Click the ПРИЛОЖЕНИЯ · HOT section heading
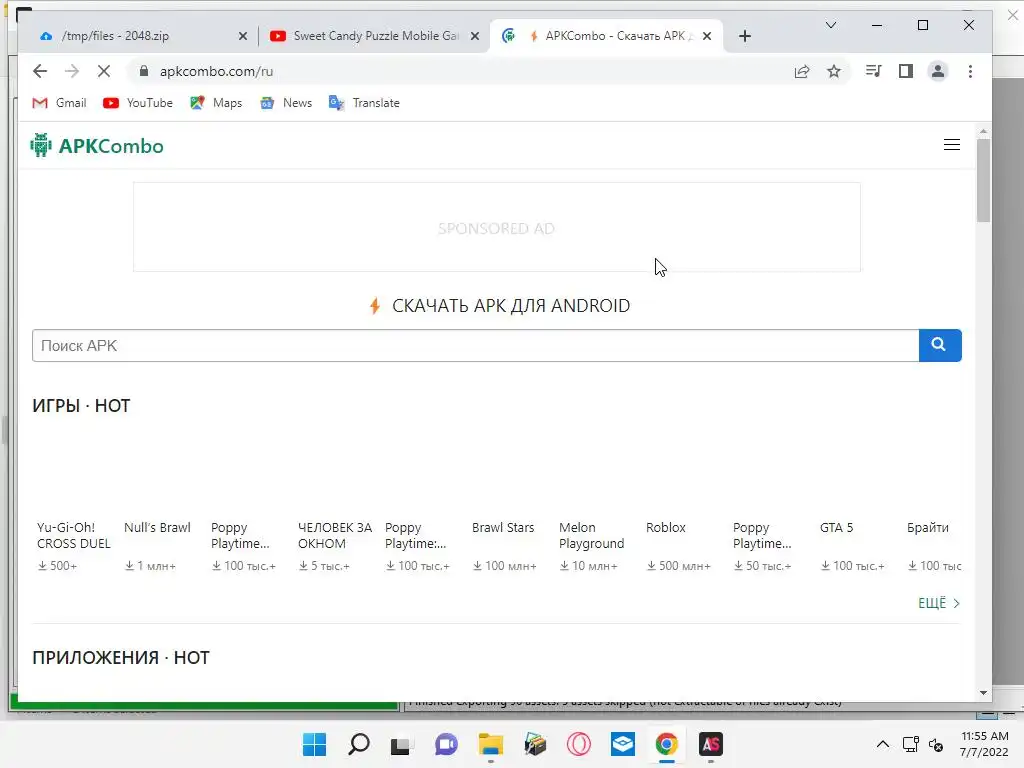The image size is (1024, 768). (121, 658)
